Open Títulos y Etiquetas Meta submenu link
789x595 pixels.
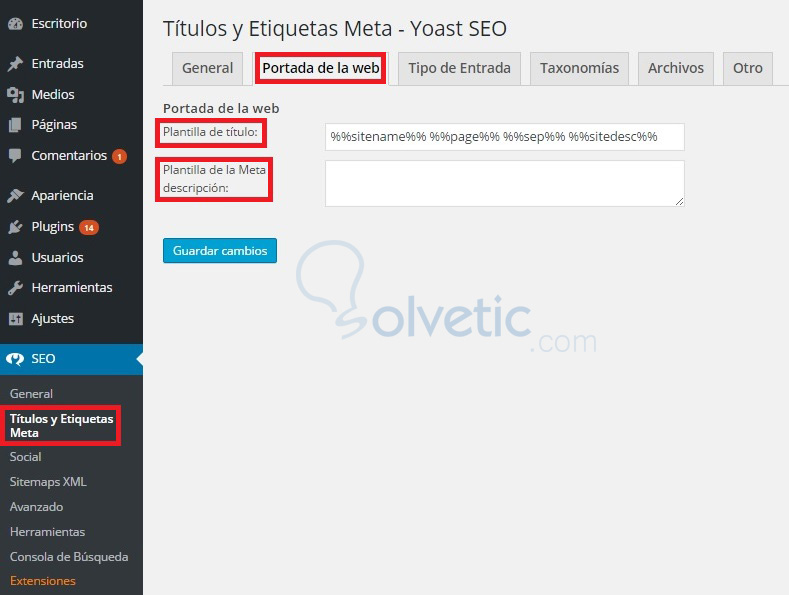(x=61, y=426)
